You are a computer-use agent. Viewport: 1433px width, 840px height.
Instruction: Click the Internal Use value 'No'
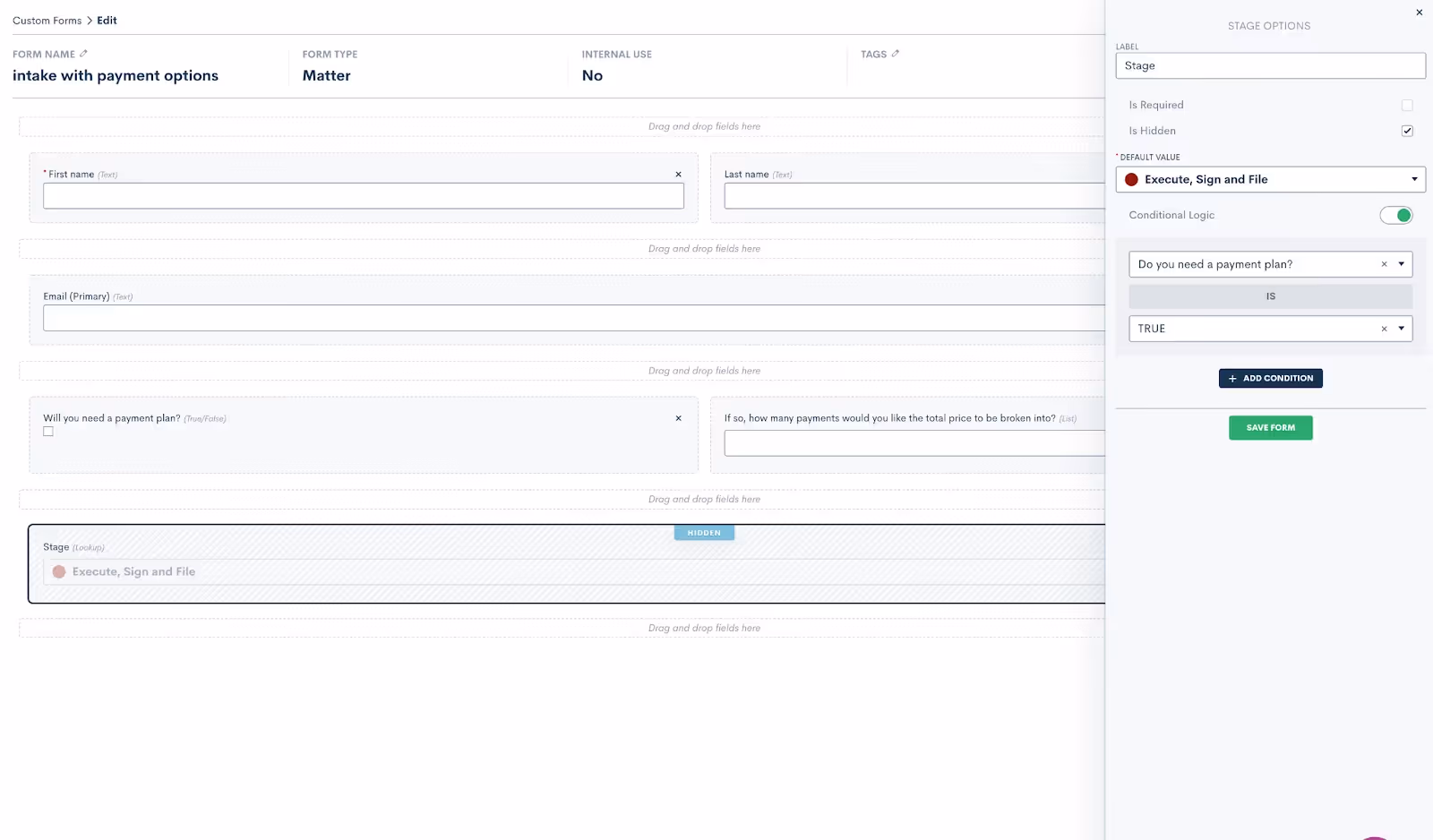592,75
